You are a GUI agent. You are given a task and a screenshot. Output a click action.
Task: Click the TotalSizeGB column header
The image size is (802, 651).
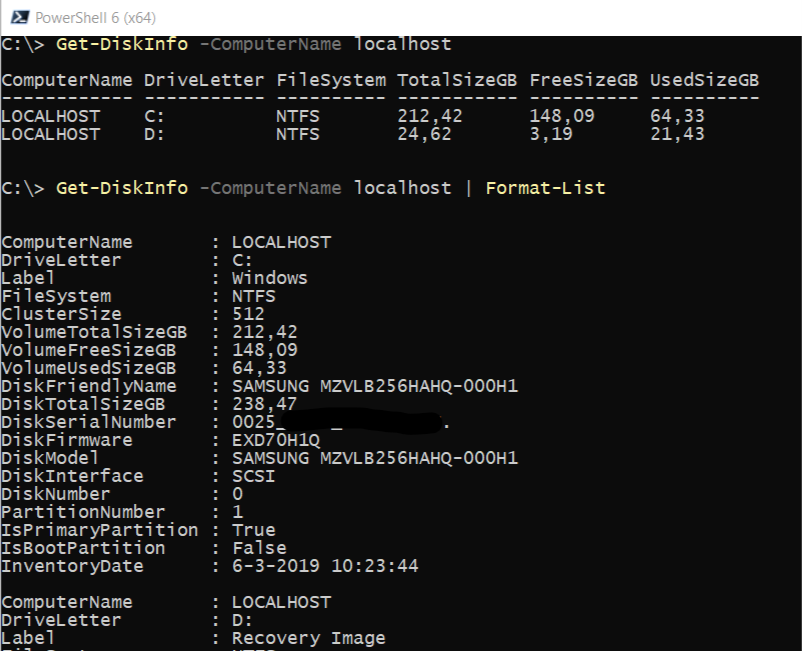[x=457, y=80]
